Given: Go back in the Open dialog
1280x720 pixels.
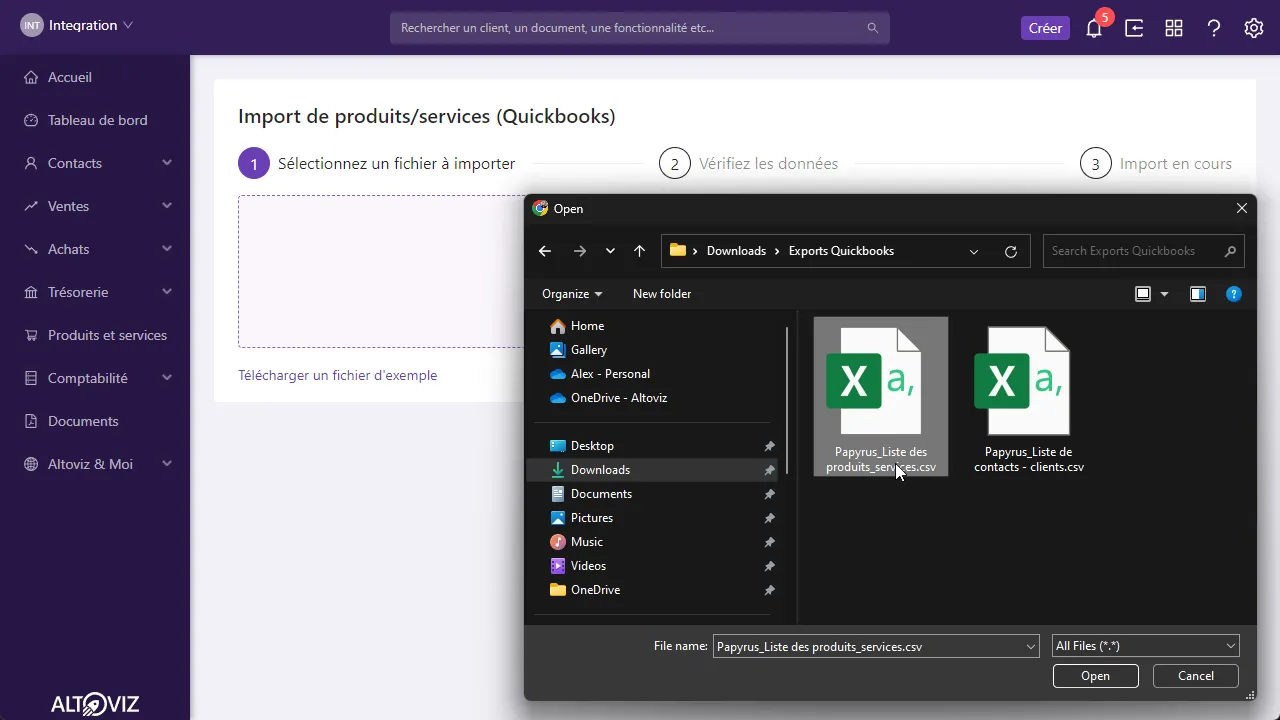Looking at the screenshot, I should [x=545, y=251].
